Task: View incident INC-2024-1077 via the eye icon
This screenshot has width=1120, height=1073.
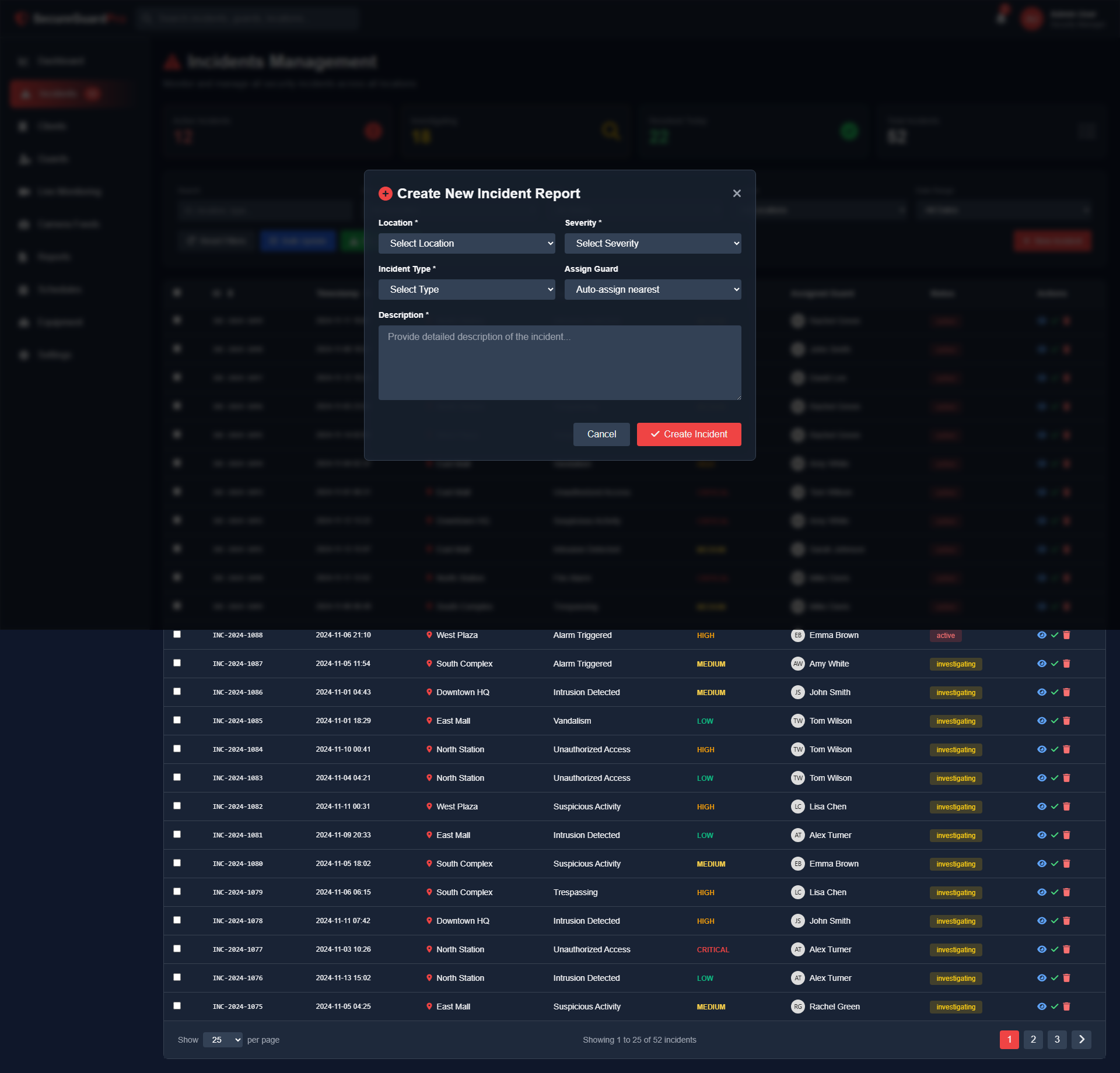Action: pos(1041,949)
